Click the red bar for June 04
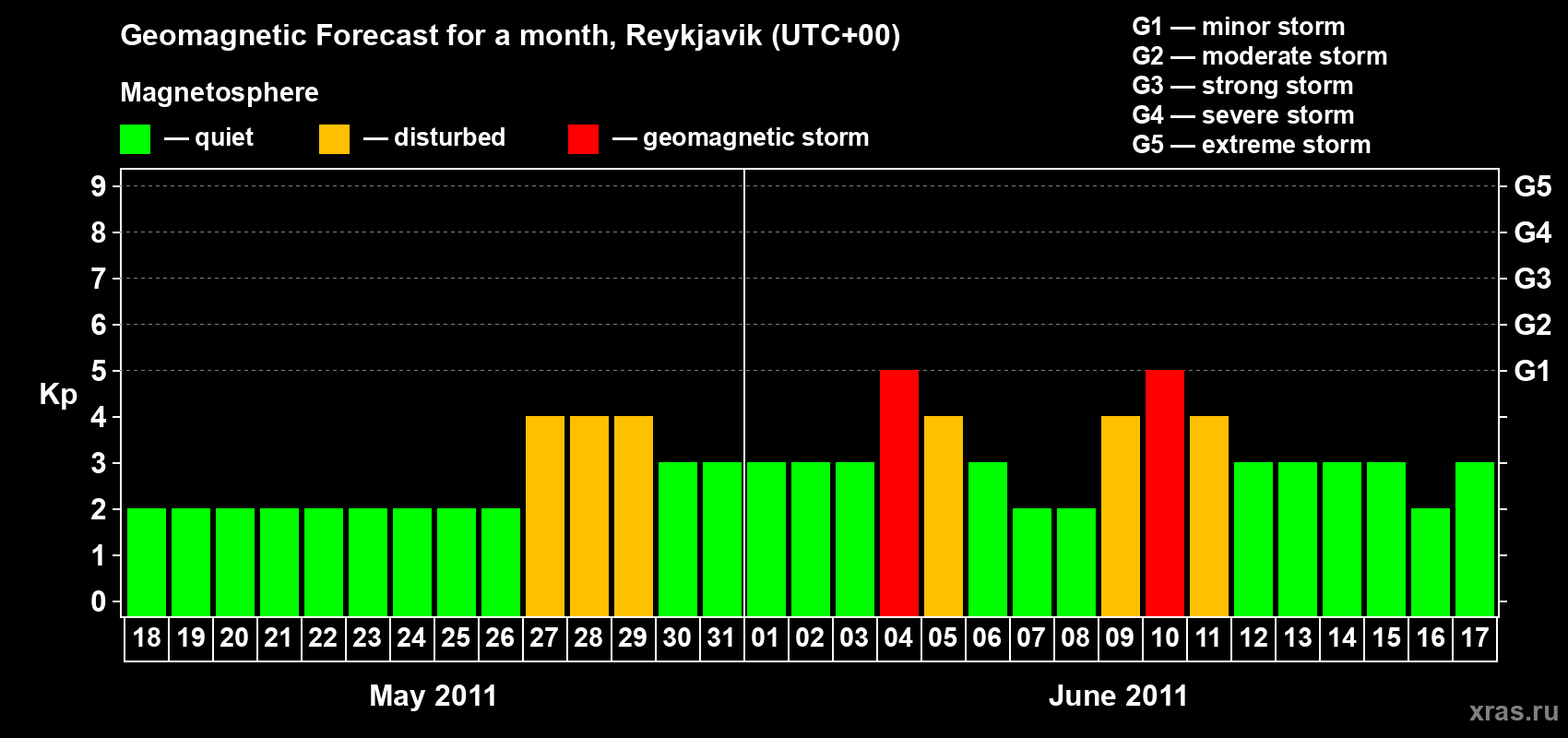The image size is (1568, 738). pos(899,493)
